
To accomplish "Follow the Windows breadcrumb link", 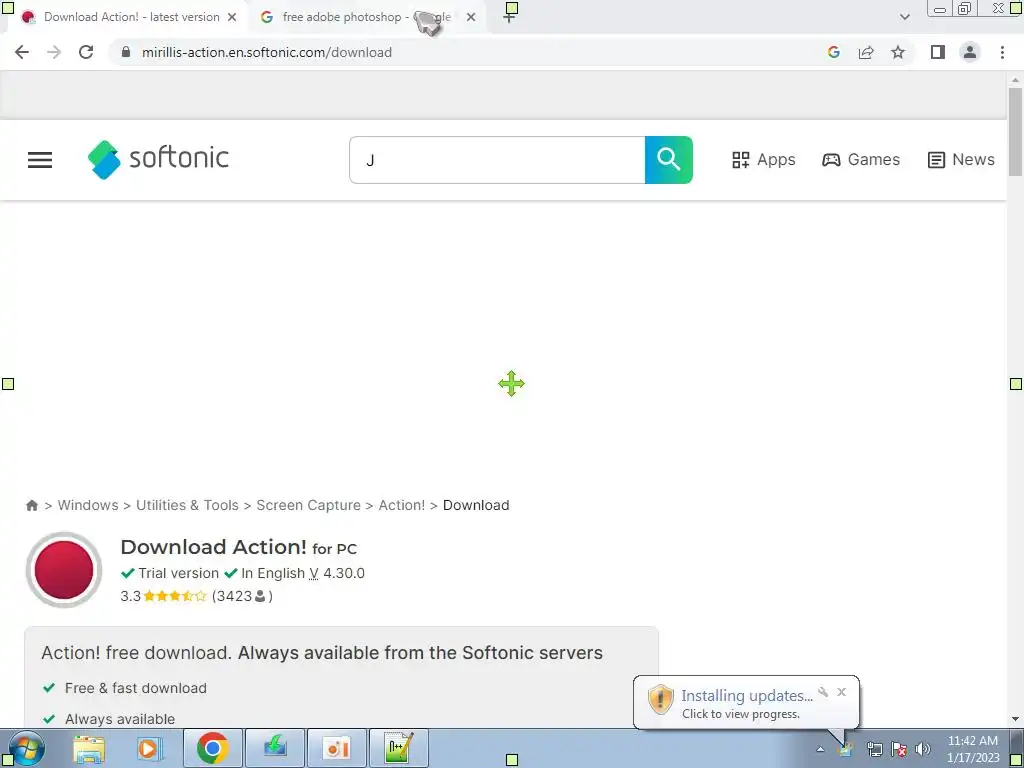I will 88,505.
